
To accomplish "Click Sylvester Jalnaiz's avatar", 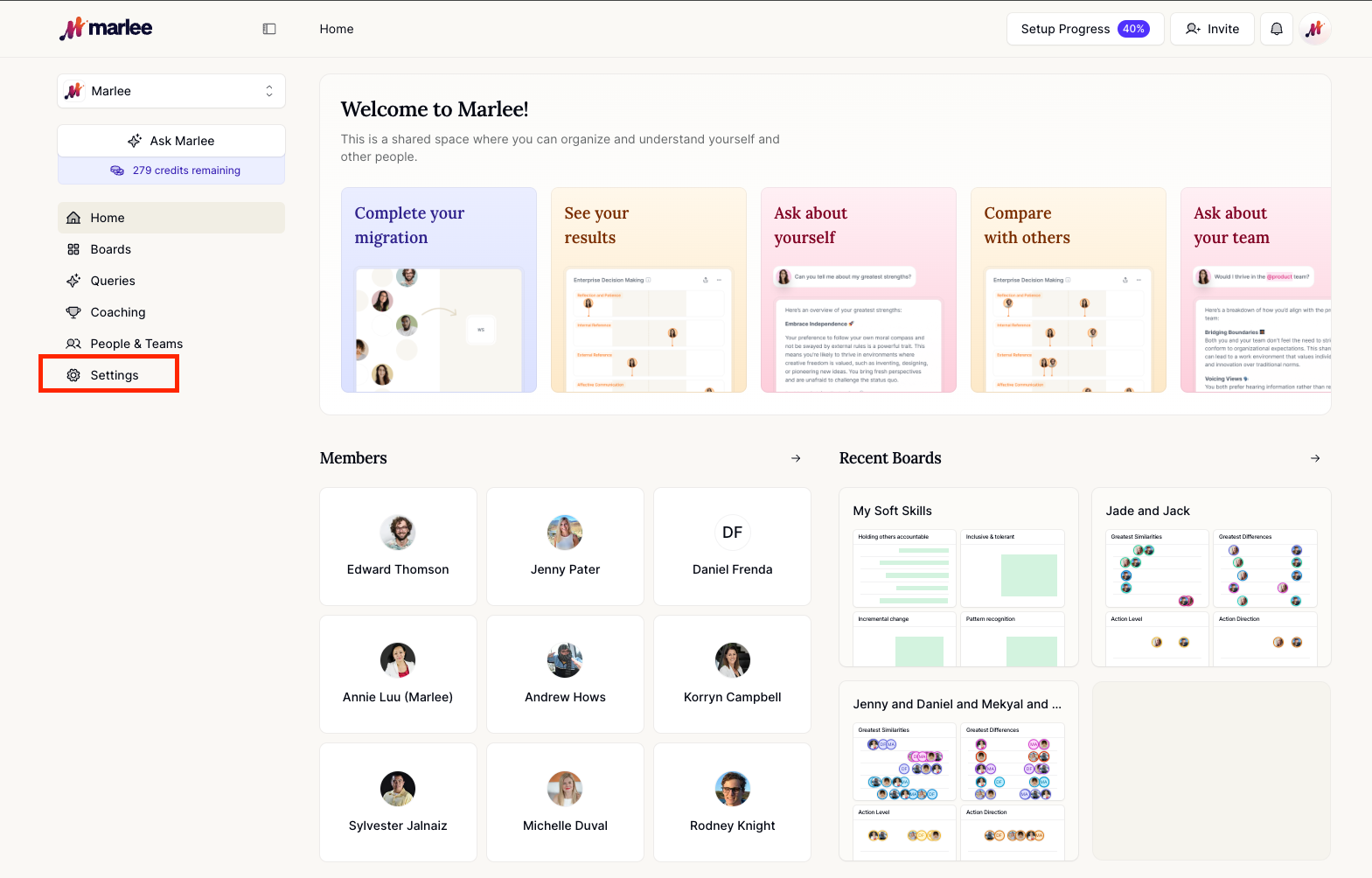I will point(398,789).
